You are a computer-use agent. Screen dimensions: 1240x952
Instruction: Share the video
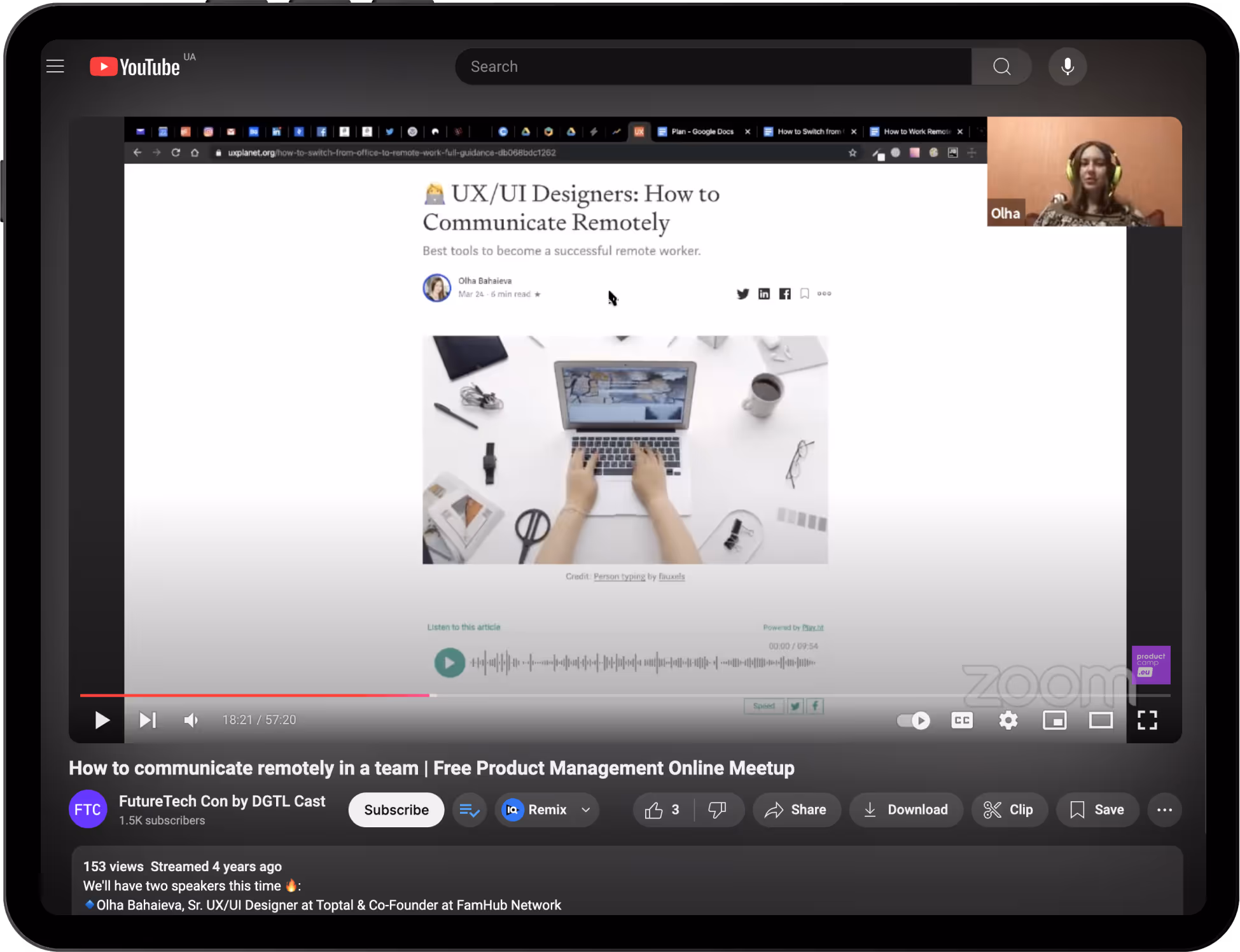(x=796, y=809)
